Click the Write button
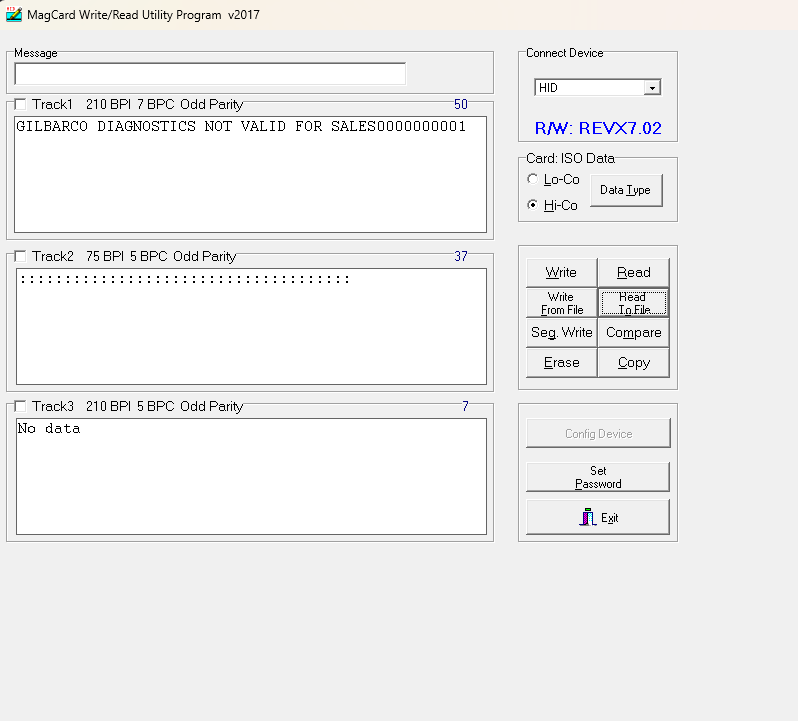 561,272
